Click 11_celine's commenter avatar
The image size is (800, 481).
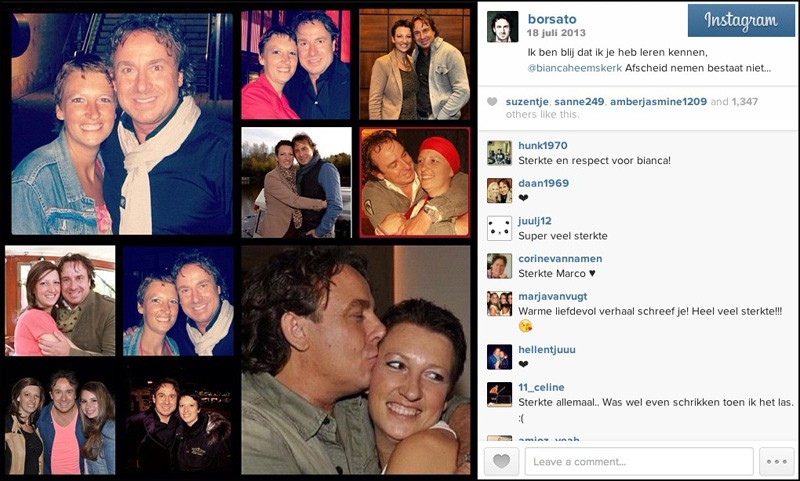tap(499, 395)
